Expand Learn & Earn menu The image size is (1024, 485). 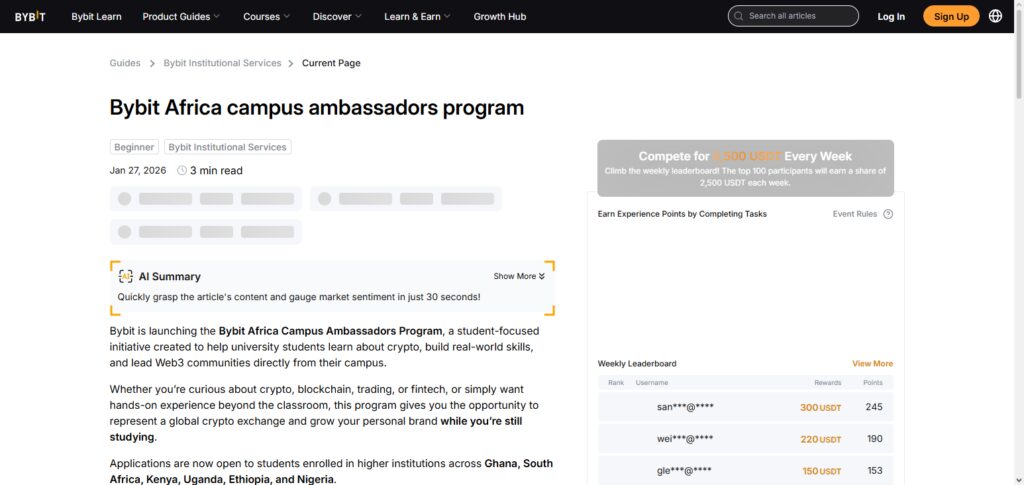[x=417, y=16]
